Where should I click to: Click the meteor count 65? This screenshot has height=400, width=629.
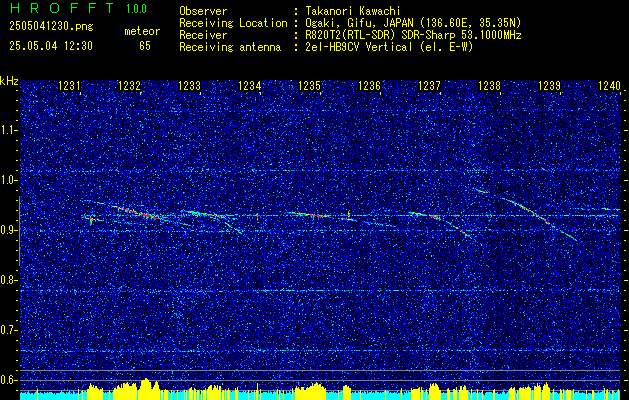click(x=145, y=46)
